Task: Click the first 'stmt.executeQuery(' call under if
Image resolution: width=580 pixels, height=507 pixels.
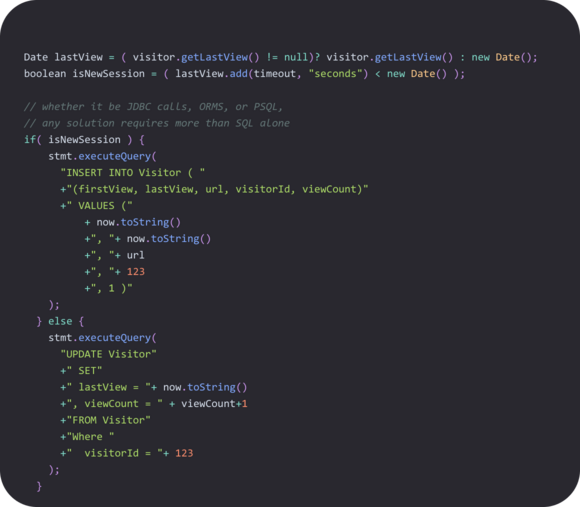Action: click(102, 156)
